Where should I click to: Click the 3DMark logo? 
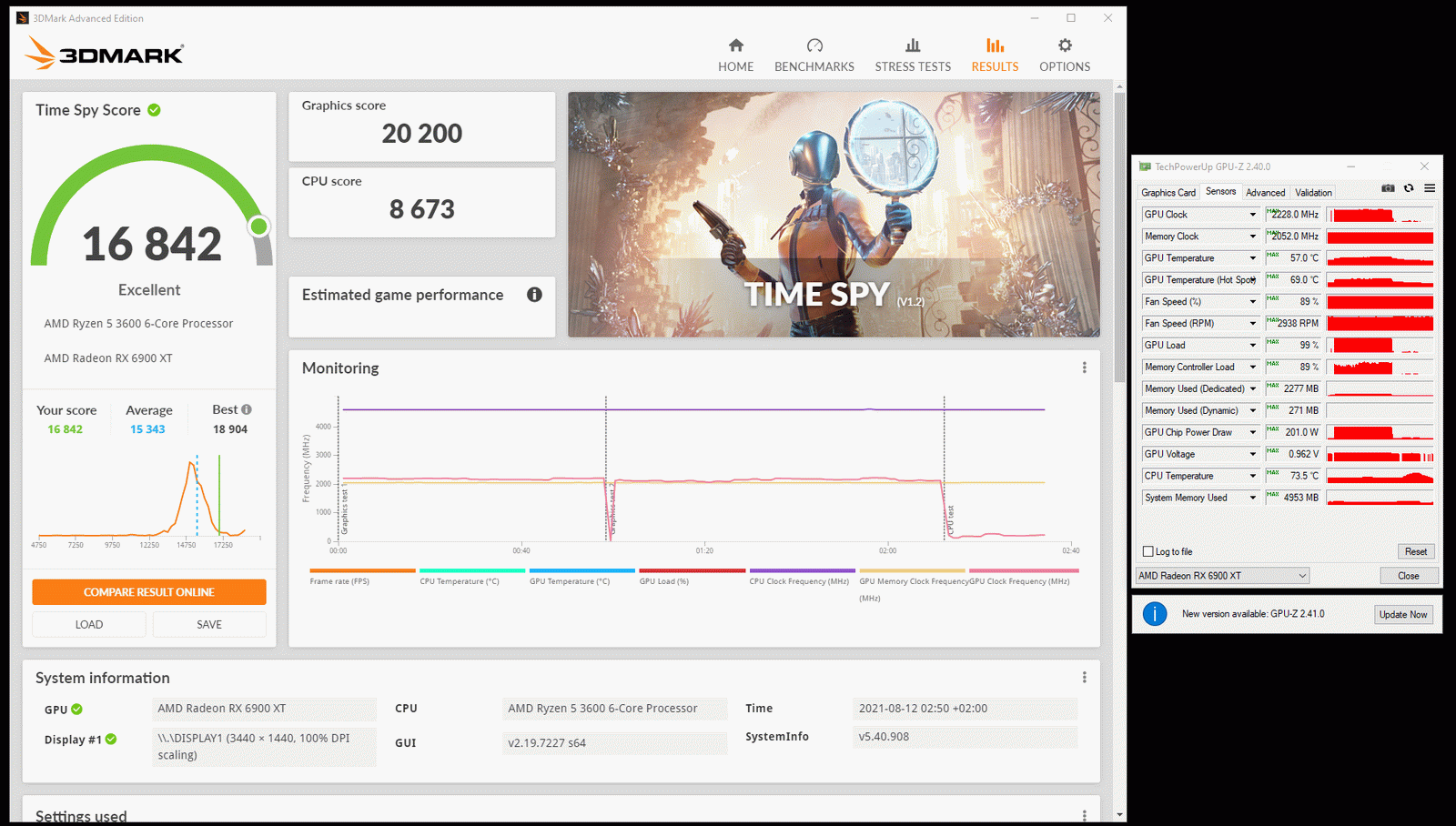point(104,54)
